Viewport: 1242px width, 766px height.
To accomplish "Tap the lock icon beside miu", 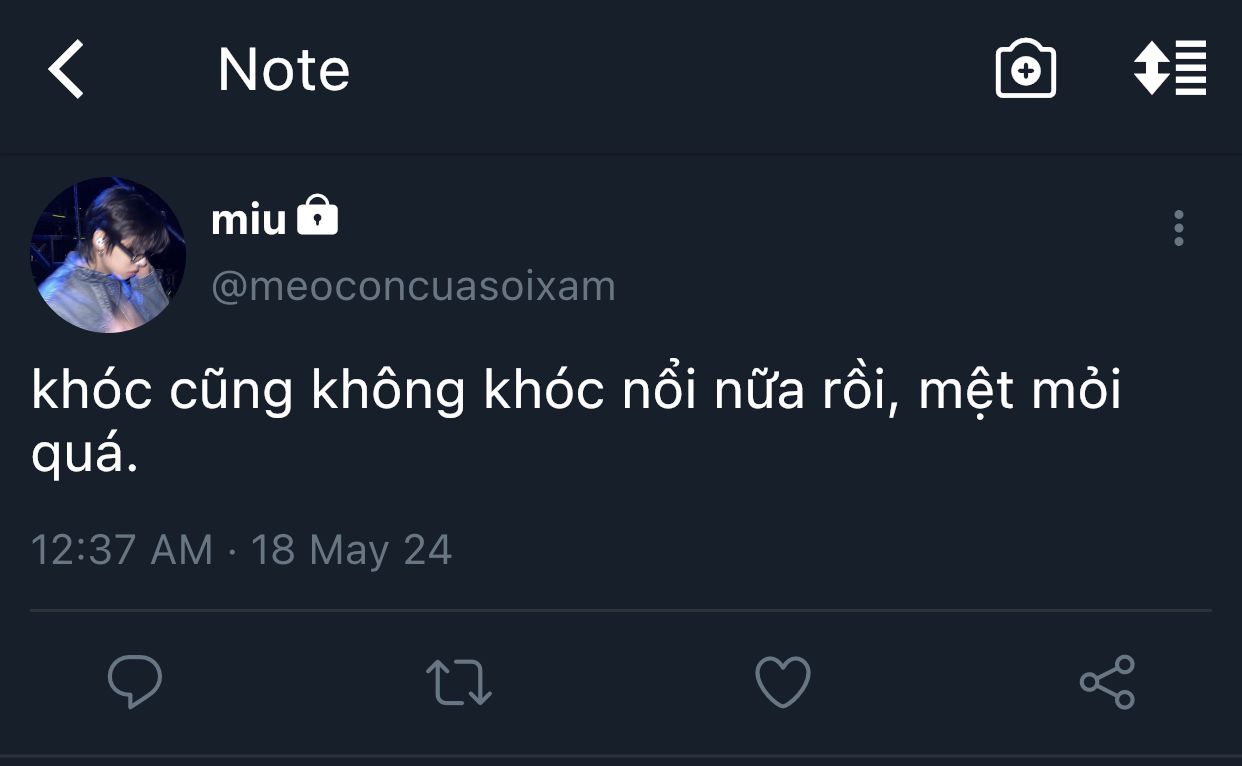I will tap(318, 216).
